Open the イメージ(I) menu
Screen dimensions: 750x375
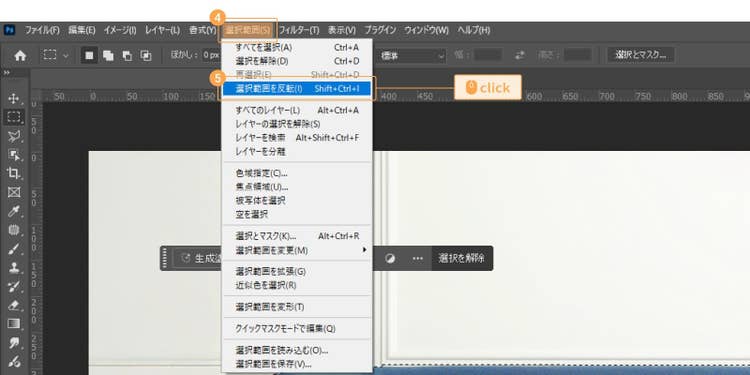pyautogui.click(x=120, y=30)
